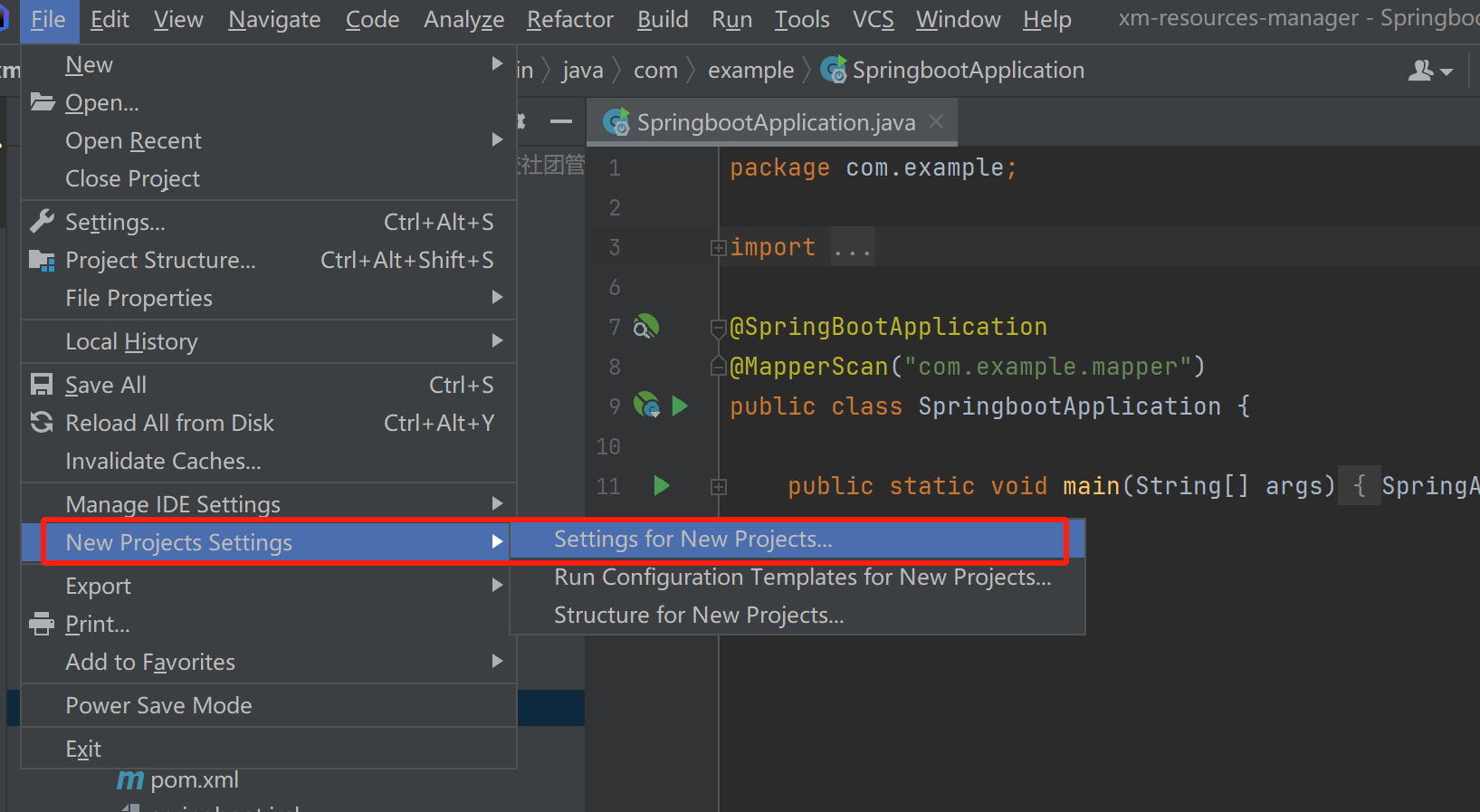Expand Add to Favorites submenu arrow
The width and height of the screenshot is (1480, 812).
coord(497,662)
